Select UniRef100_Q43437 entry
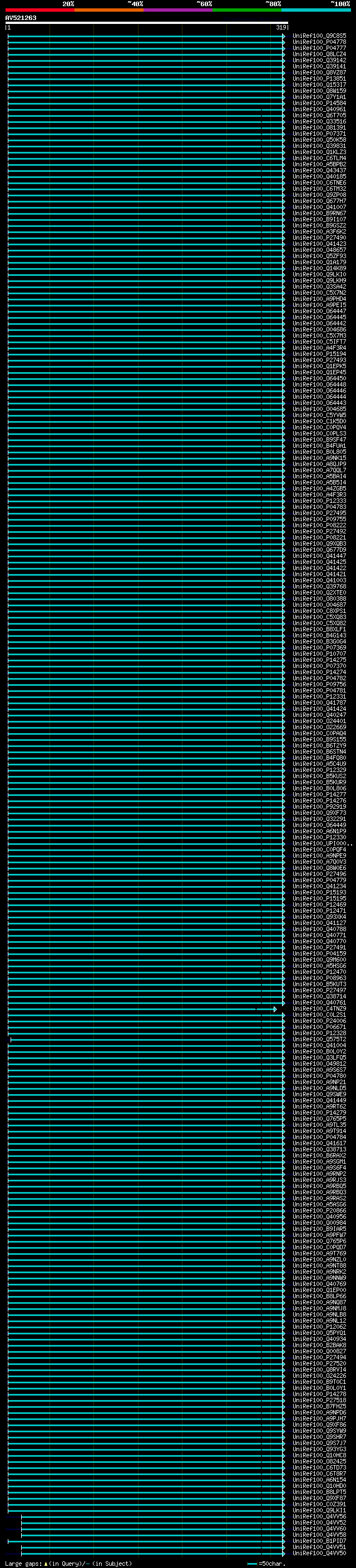Image resolution: width=356 pixels, height=1568 pixels. pyautogui.click(x=319, y=170)
